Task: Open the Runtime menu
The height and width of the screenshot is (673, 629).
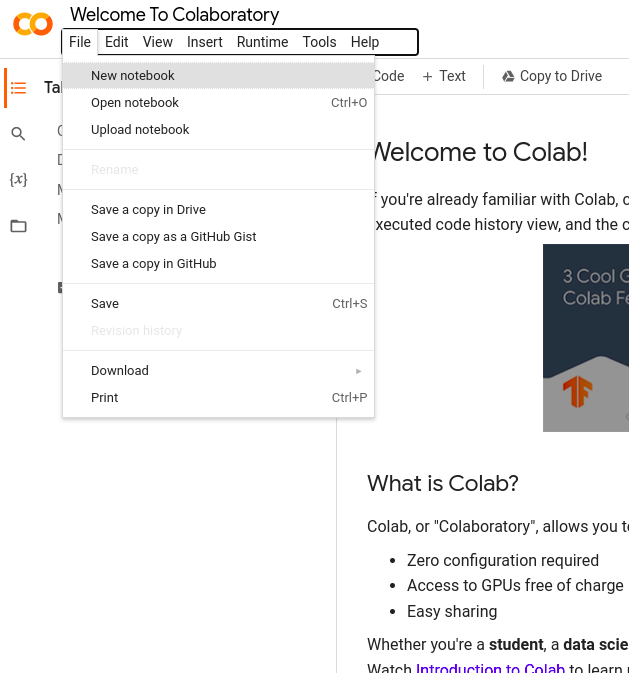Action: coord(262,42)
